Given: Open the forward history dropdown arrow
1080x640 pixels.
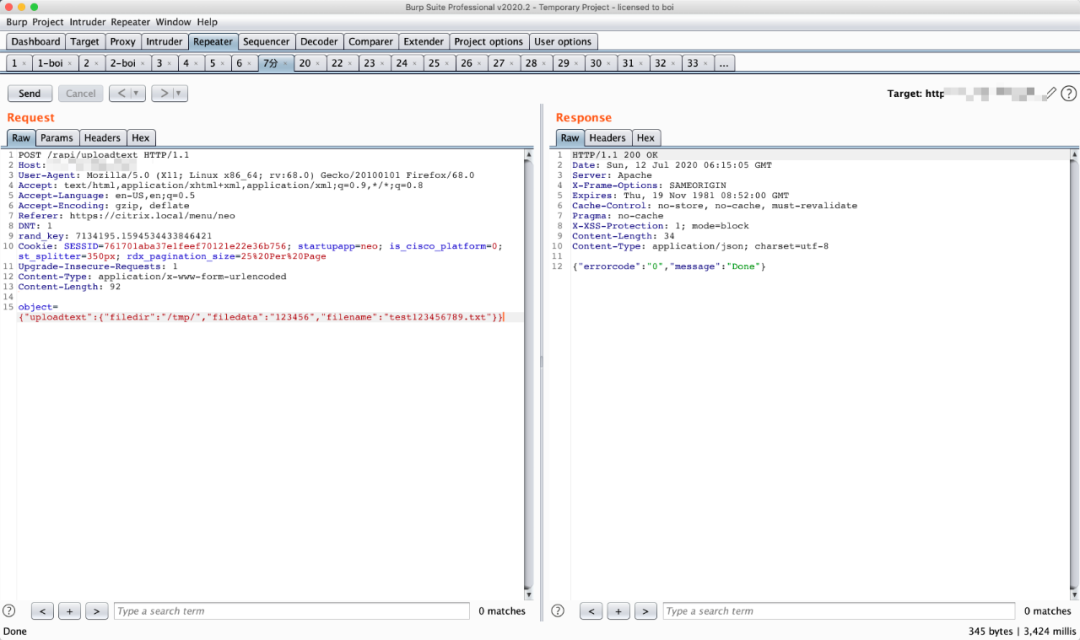Looking at the screenshot, I should click(179, 93).
